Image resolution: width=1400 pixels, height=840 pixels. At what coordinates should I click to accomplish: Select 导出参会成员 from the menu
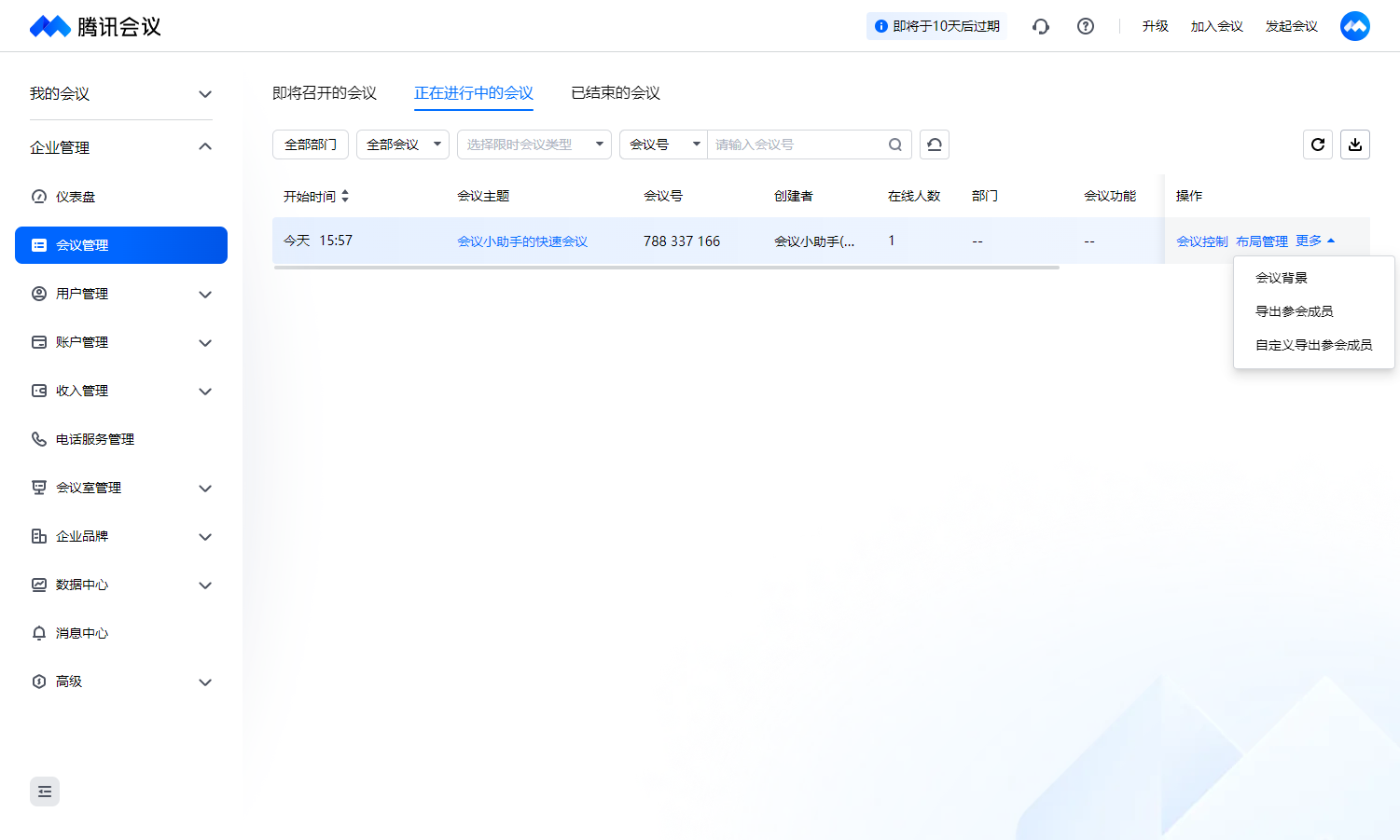pyautogui.click(x=1294, y=311)
